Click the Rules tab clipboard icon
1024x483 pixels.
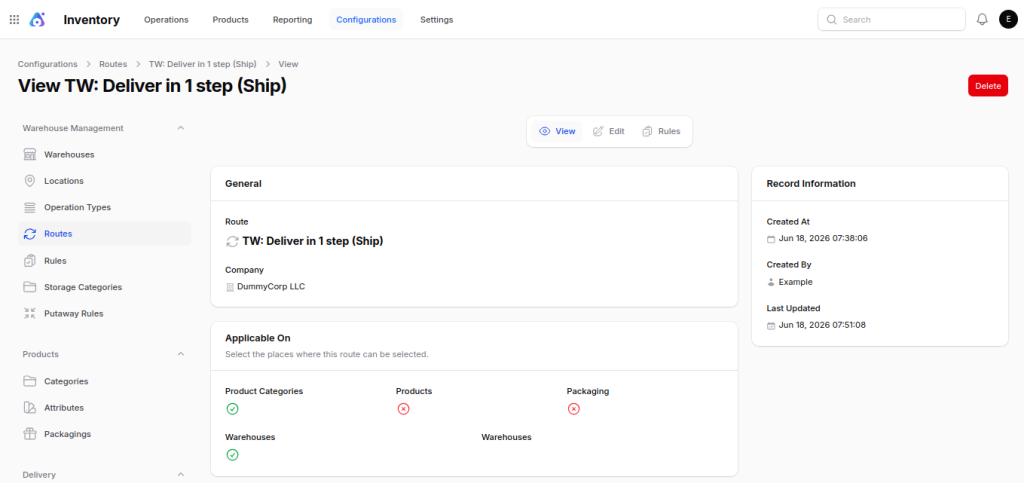647,131
